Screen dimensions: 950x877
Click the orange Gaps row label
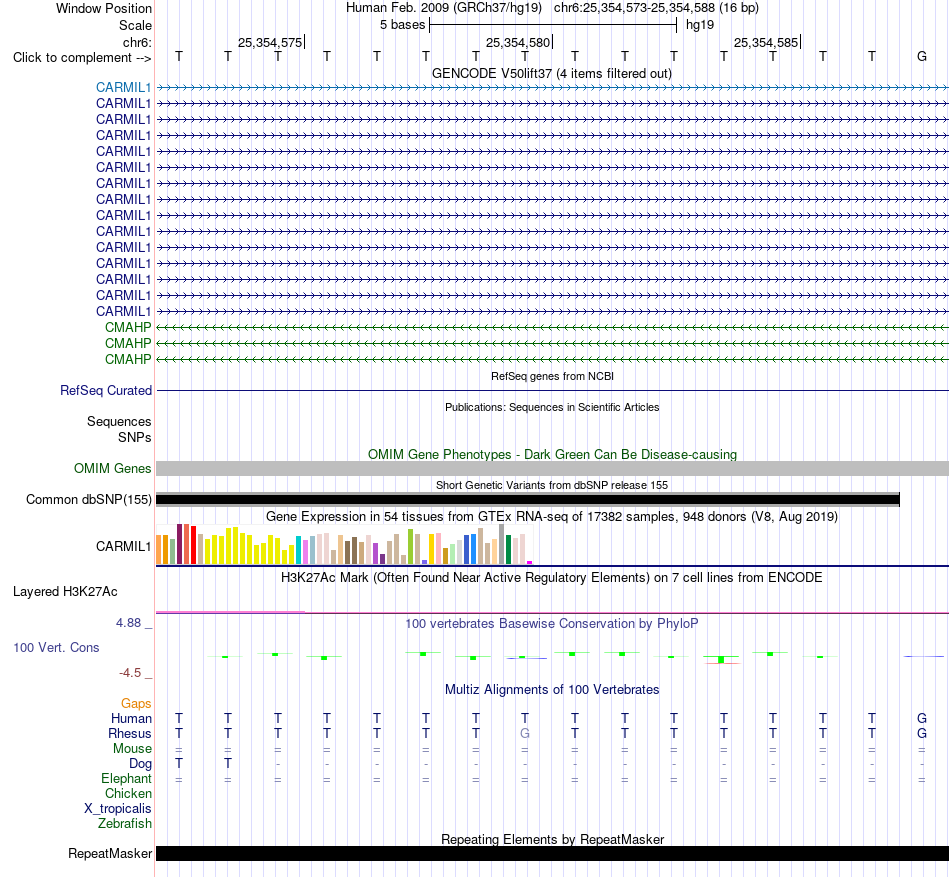136,703
